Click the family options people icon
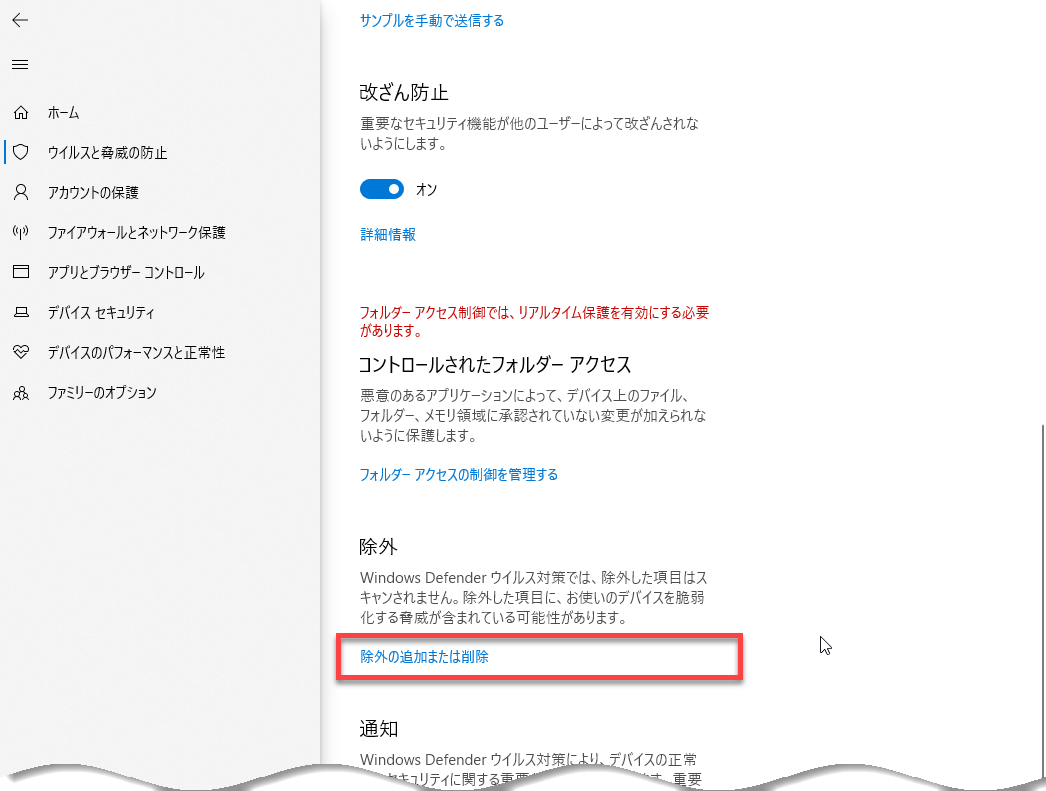1046x791 pixels. (x=21, y=393)
